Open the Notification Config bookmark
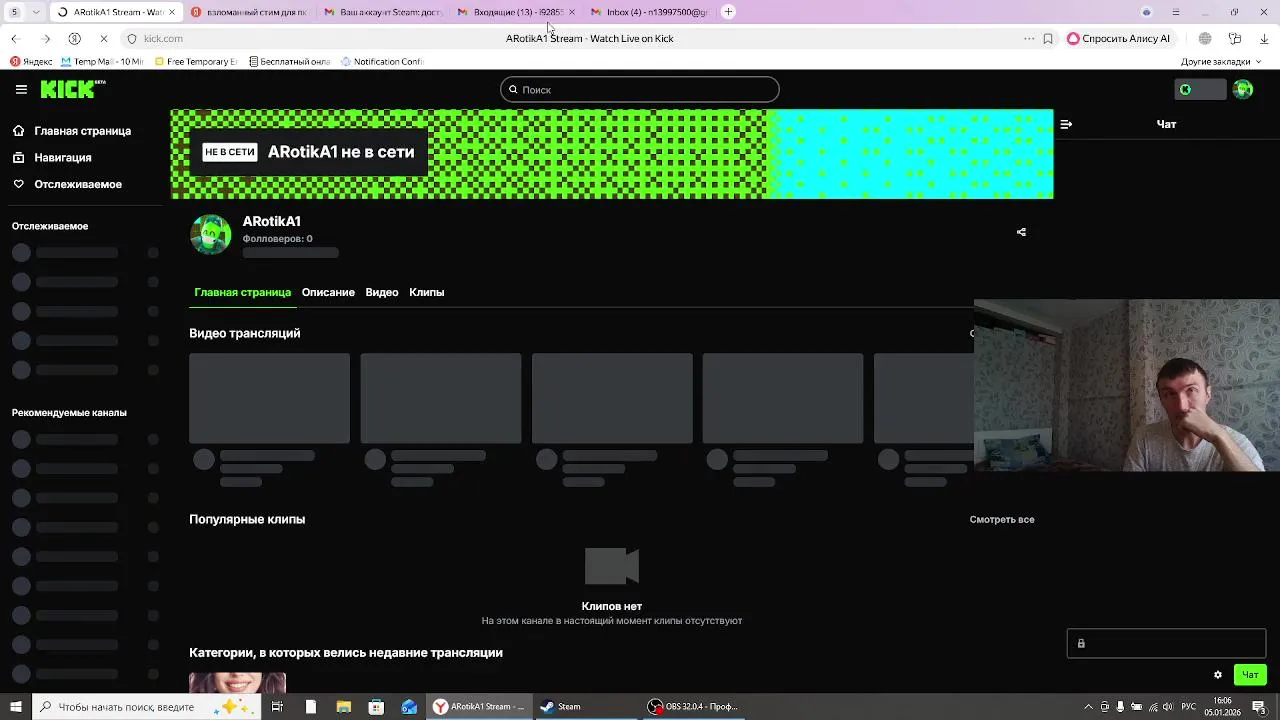This screenshot has height=720, width=1280. 382,61
